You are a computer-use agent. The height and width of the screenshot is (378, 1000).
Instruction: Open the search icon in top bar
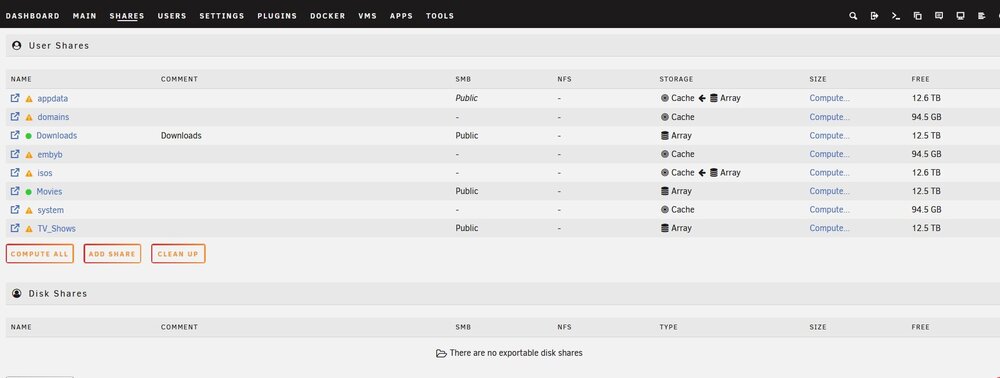[853, 16]
